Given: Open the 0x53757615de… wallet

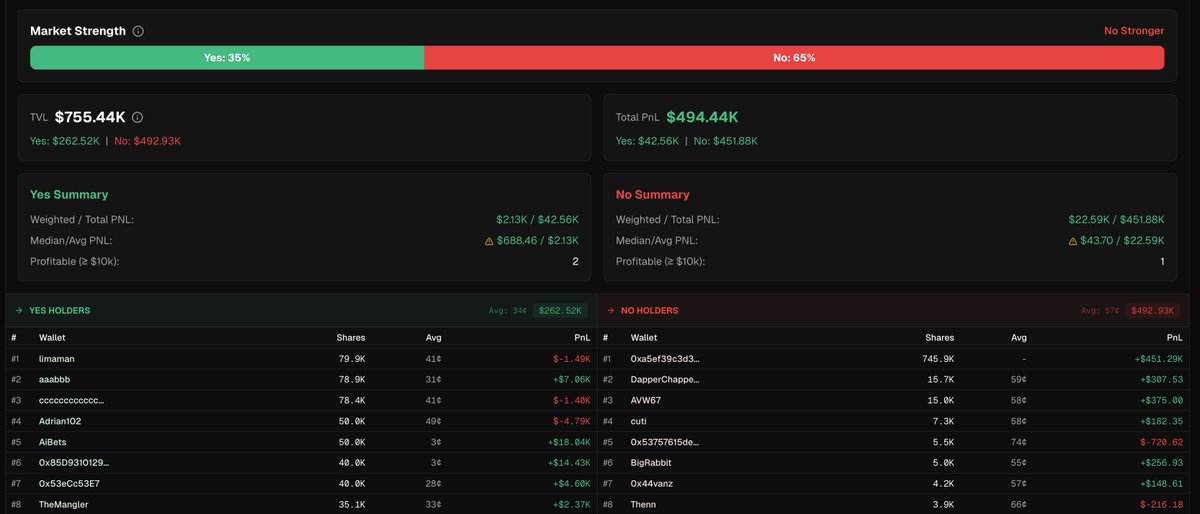Looking at the screenshot, I should pyautogui.click(x=666, y=442).
